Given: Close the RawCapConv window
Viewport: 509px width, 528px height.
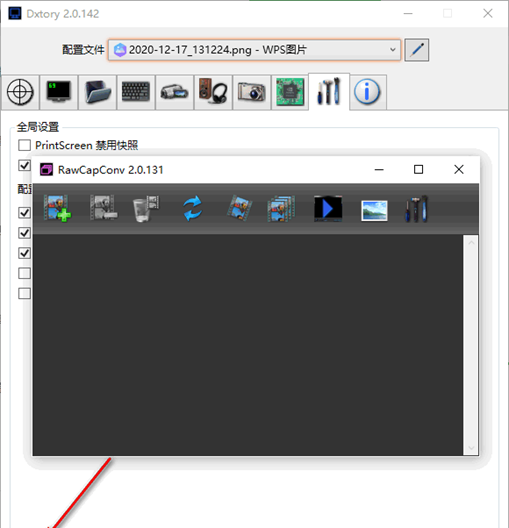Looking at the screenshot, I should pyautogui.click(x=459, y=170).
